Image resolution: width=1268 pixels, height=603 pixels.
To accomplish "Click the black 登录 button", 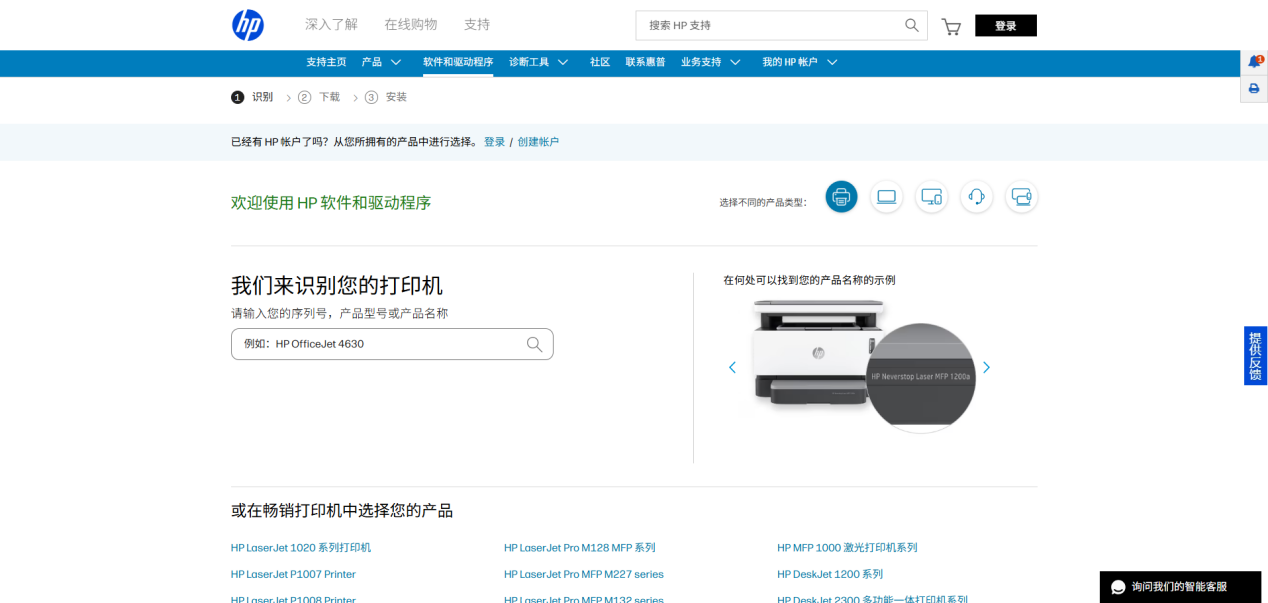I will pyautogui.click(x=1005, y=26).
